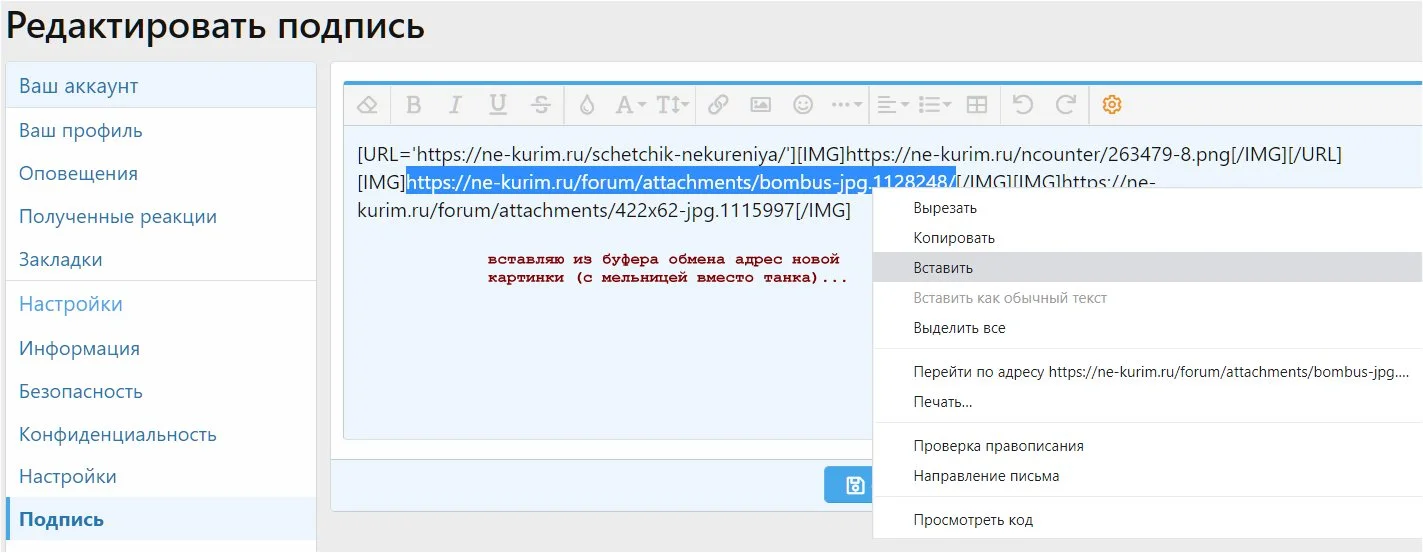
Task: Toggle underline formatting
Action: [x=498, y=104]
